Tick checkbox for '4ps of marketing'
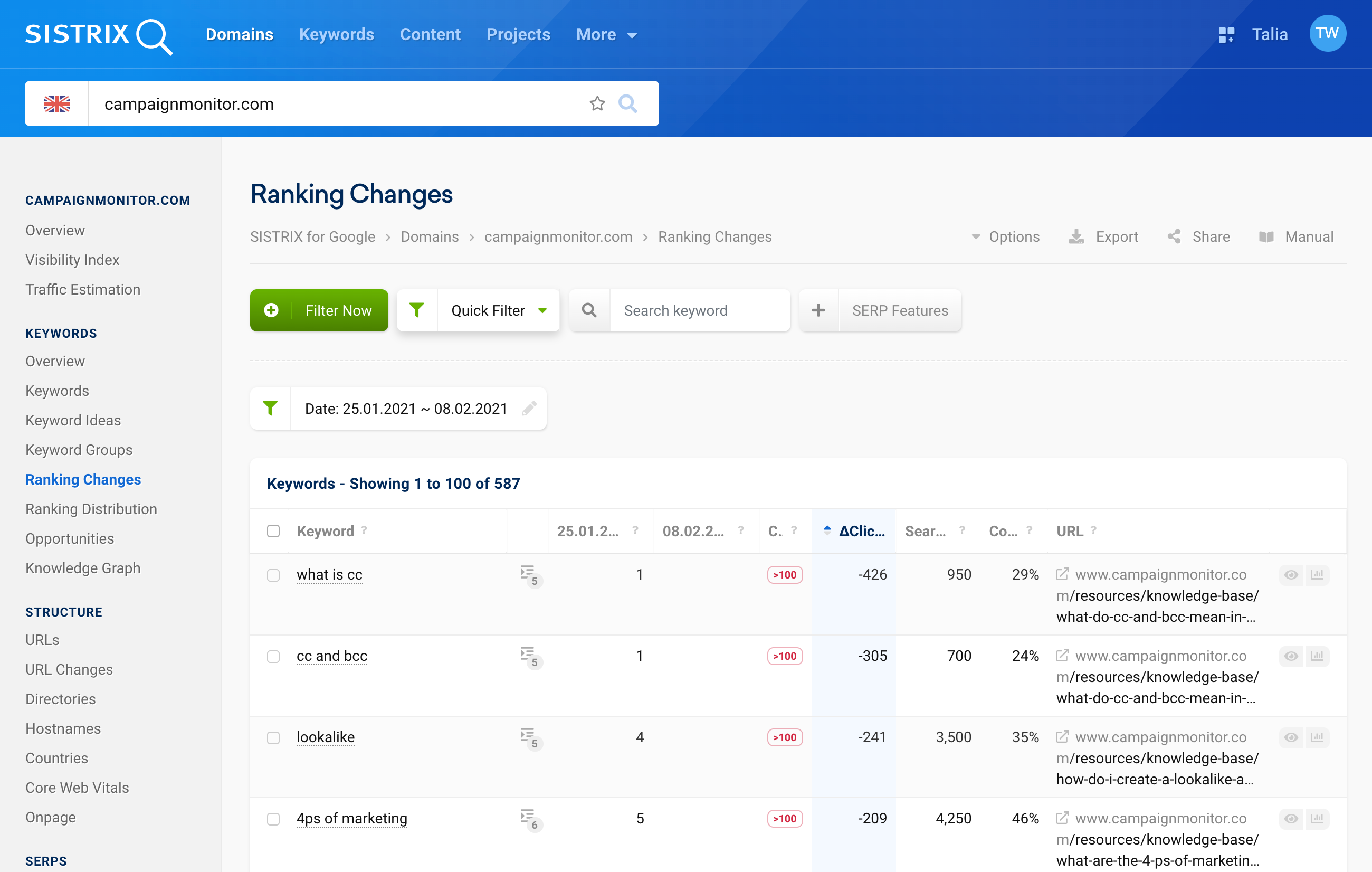Image resolution: width=1372 pixels, height=872 pixels. (273, 819)
